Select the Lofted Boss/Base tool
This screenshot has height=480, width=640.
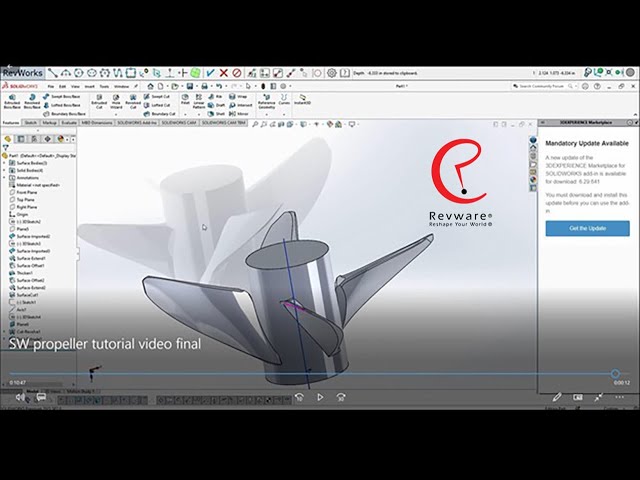(x=62, y=105)
